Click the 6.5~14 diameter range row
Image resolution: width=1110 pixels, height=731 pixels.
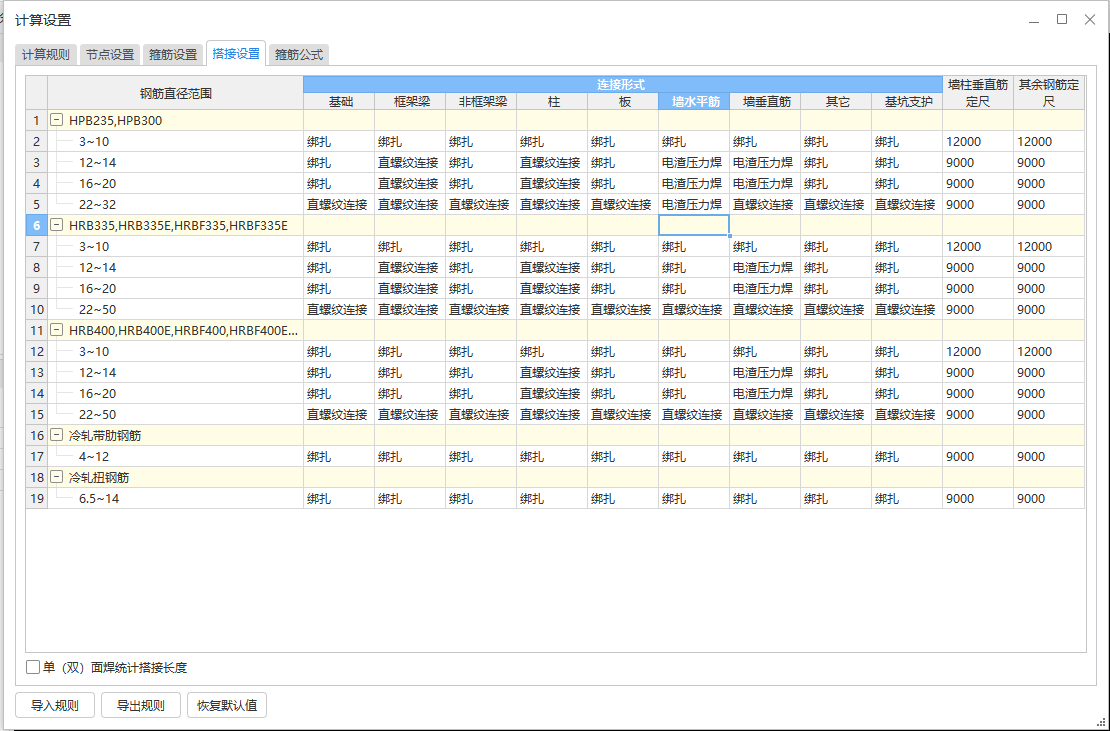click(99, 499)
